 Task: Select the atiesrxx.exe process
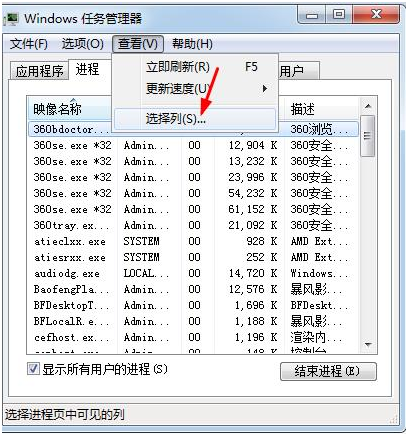pos(193,257)
